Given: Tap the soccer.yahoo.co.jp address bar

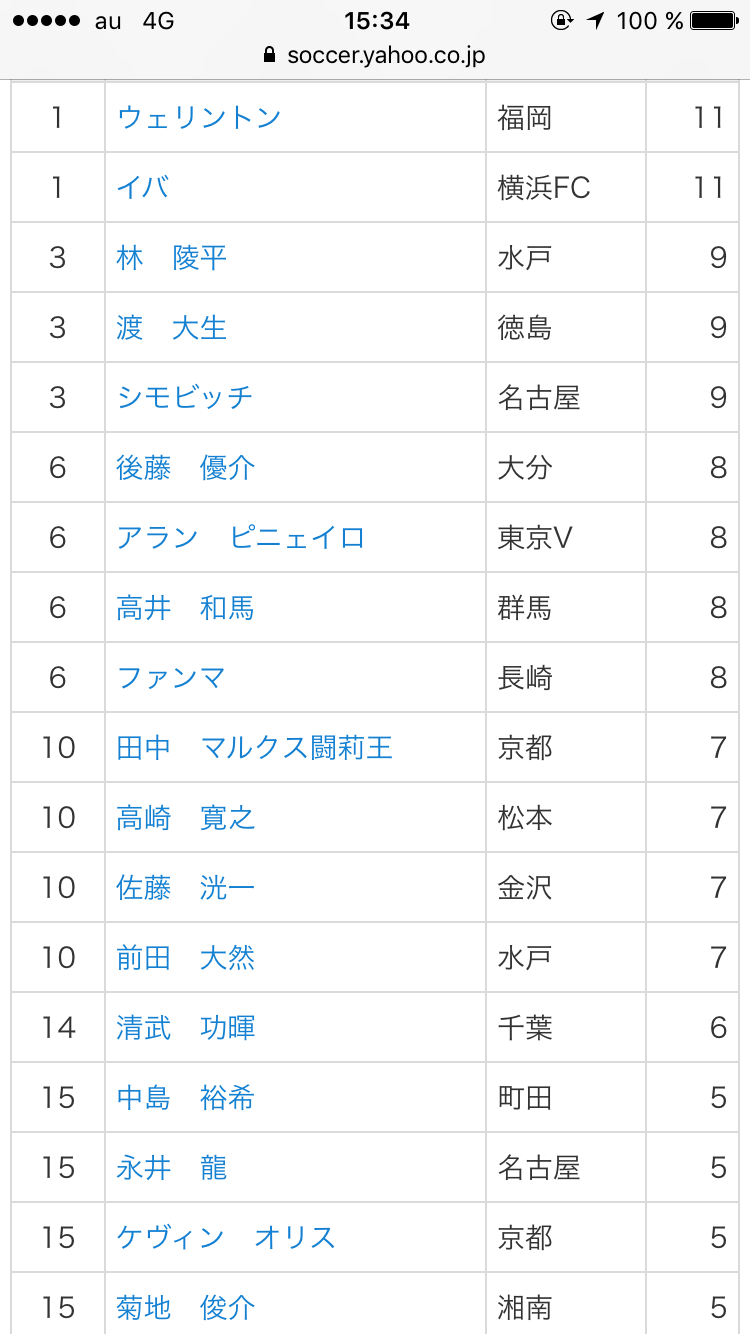Looking at the screenshot, I should pos(385,55).
